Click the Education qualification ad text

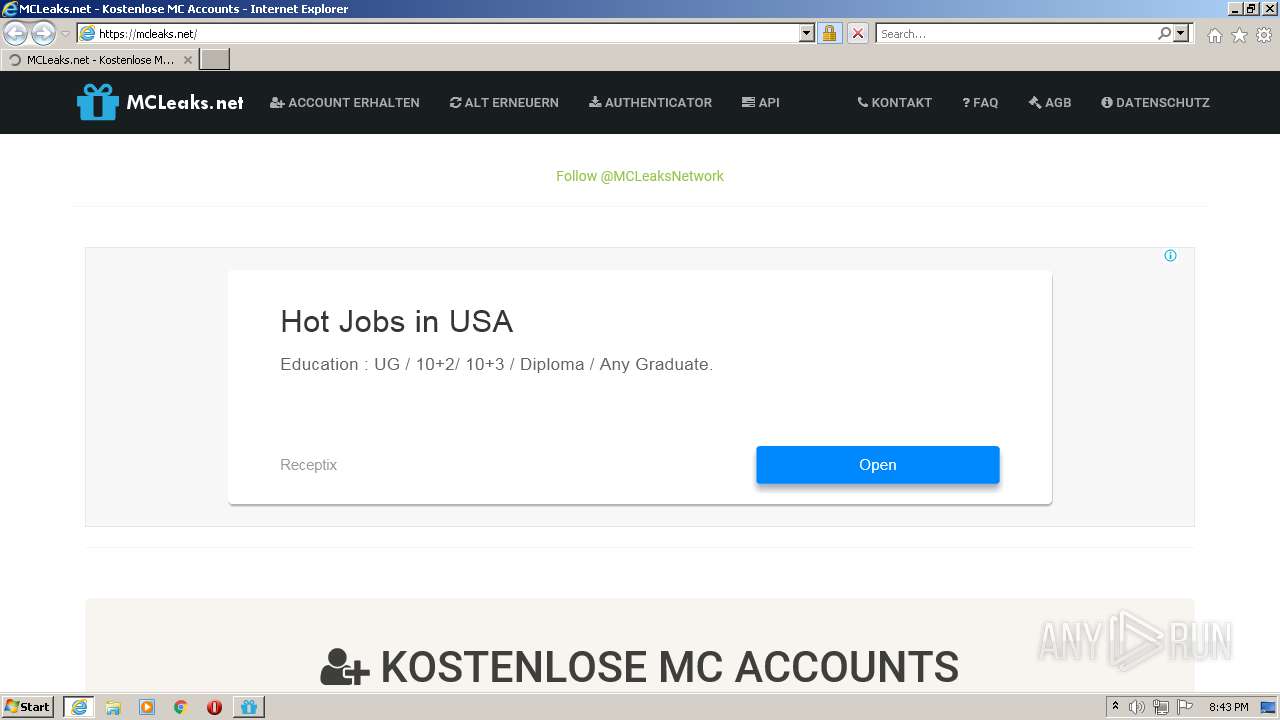496,364
